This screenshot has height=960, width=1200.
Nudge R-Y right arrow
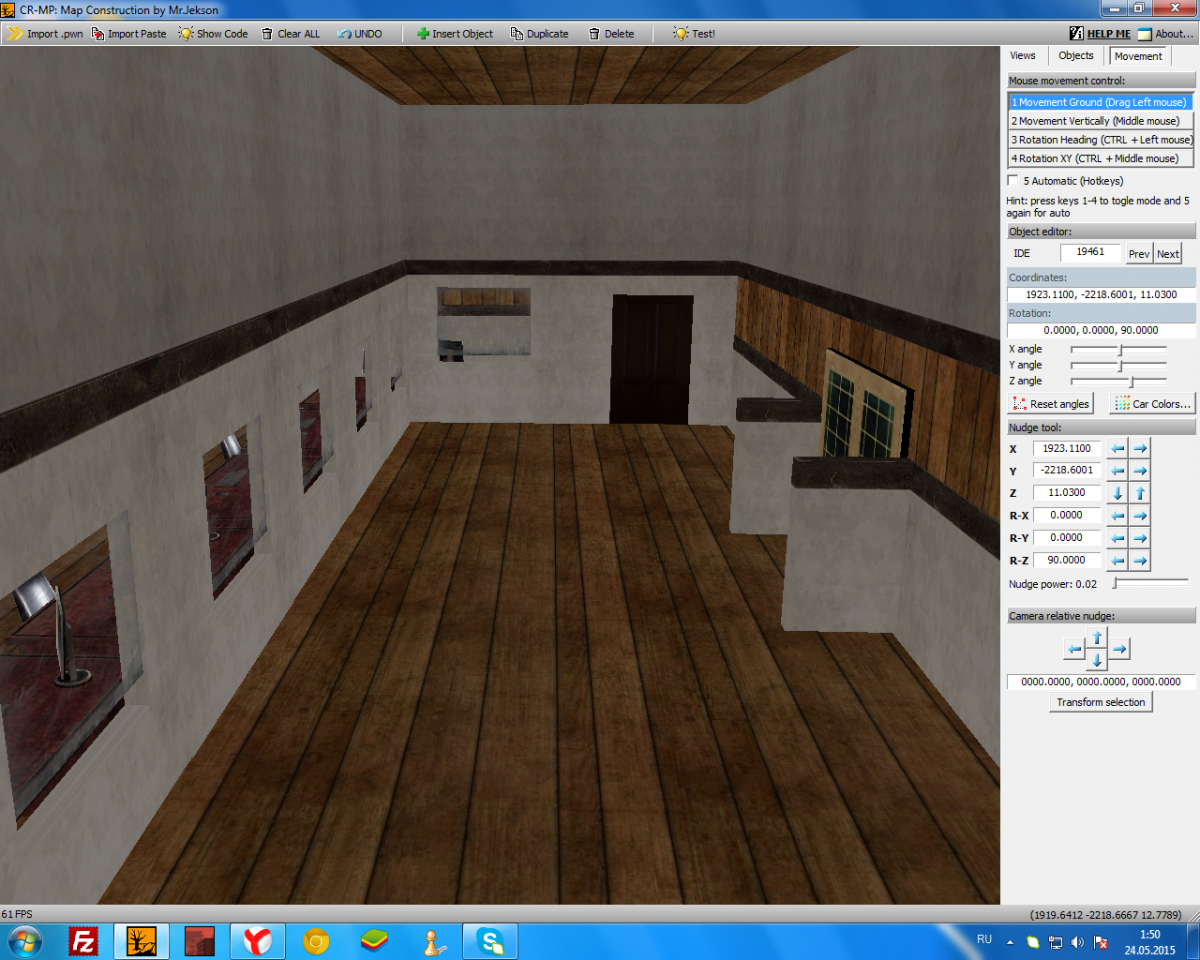pyautogui.click(x=1140, y=538)
